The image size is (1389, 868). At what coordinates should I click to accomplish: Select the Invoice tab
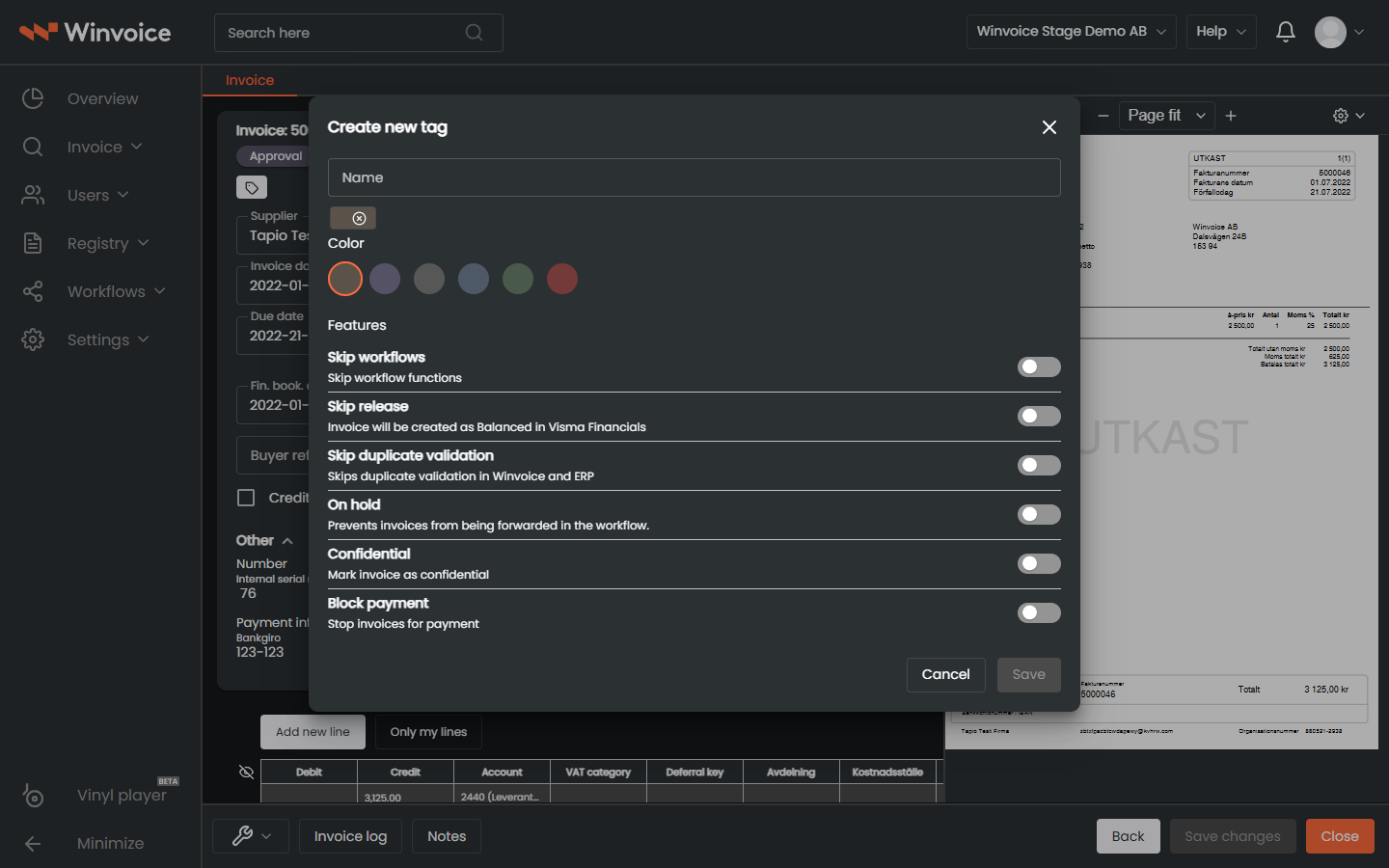coord(250,80)
